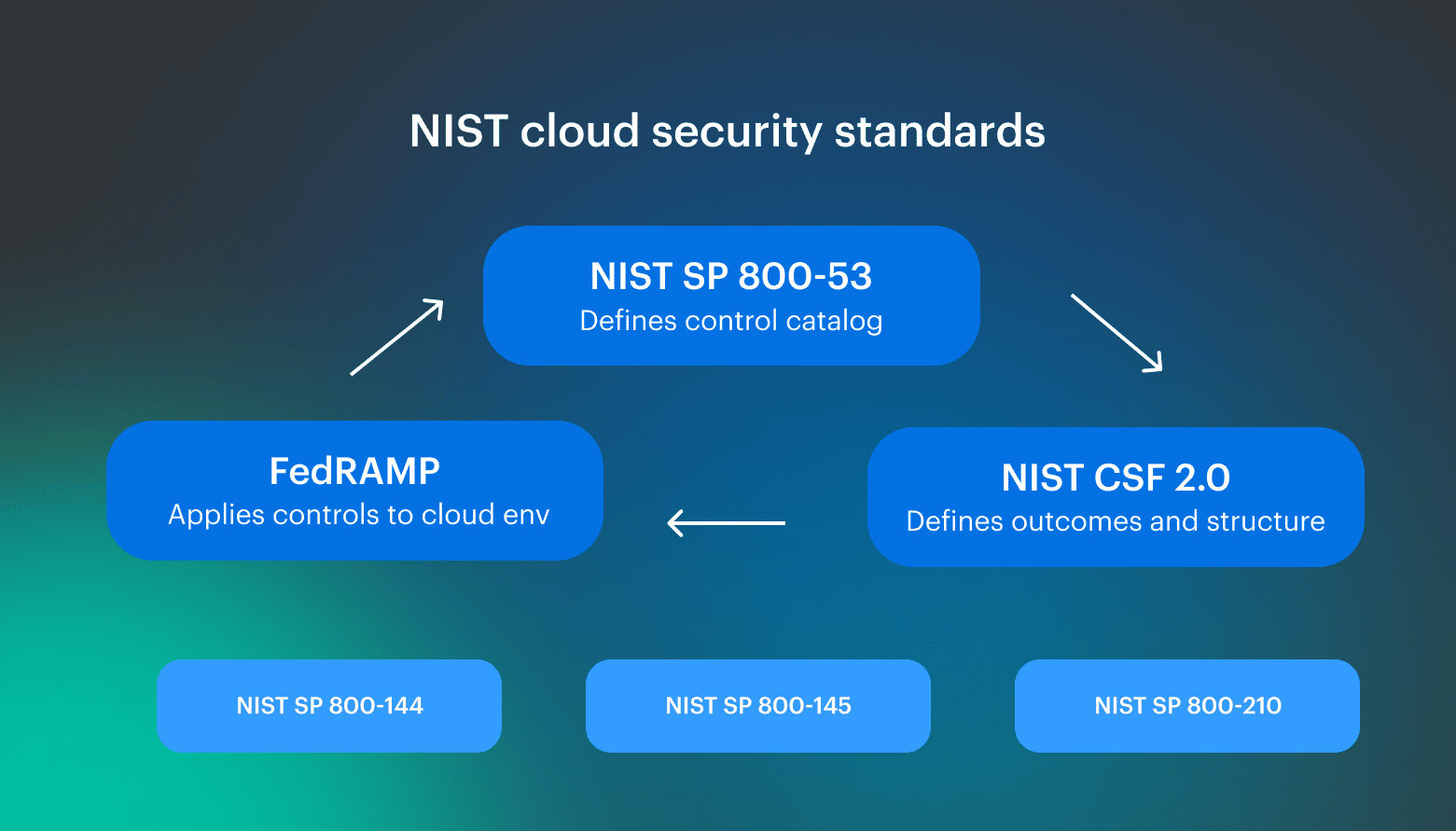Click the title 'NIST cloud security standards'

(728, 132)
